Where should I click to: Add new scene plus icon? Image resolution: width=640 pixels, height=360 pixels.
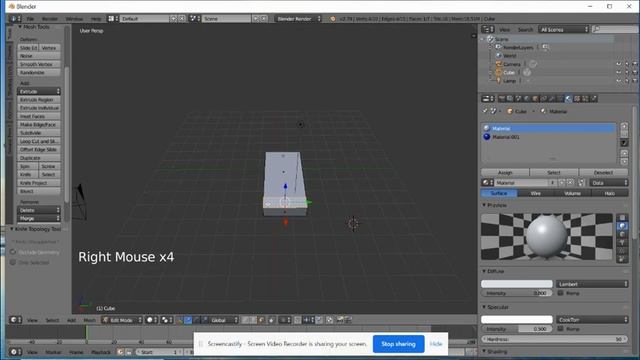point(256,19)
